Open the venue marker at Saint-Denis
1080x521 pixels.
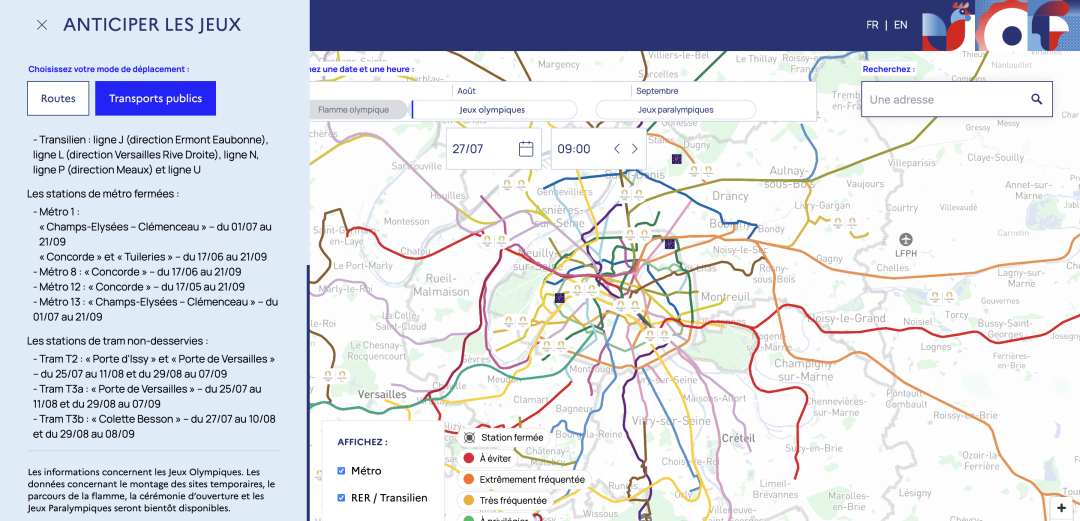pyautogui.click(x=632, y=195)
